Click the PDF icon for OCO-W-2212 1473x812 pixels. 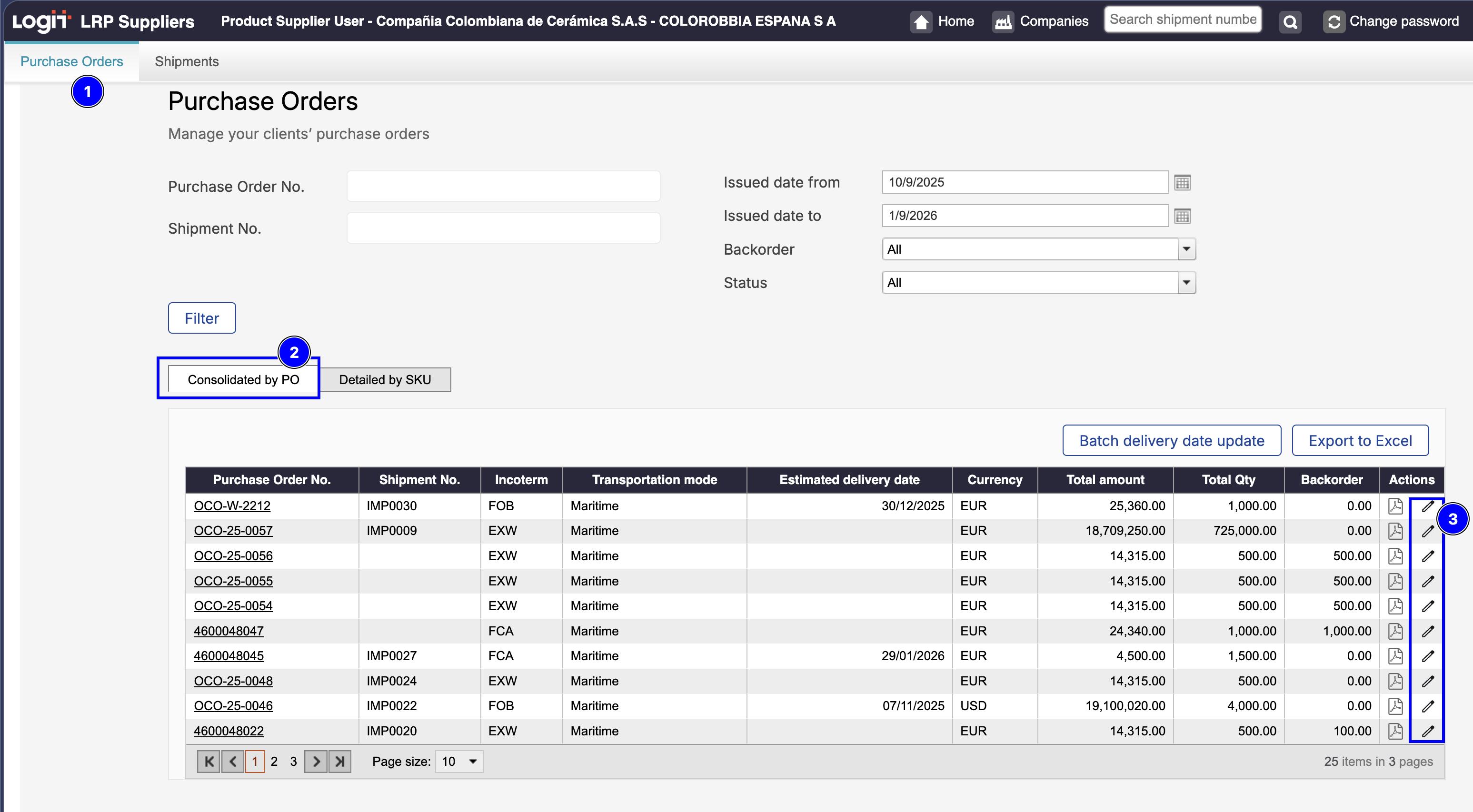point(1395,505)
